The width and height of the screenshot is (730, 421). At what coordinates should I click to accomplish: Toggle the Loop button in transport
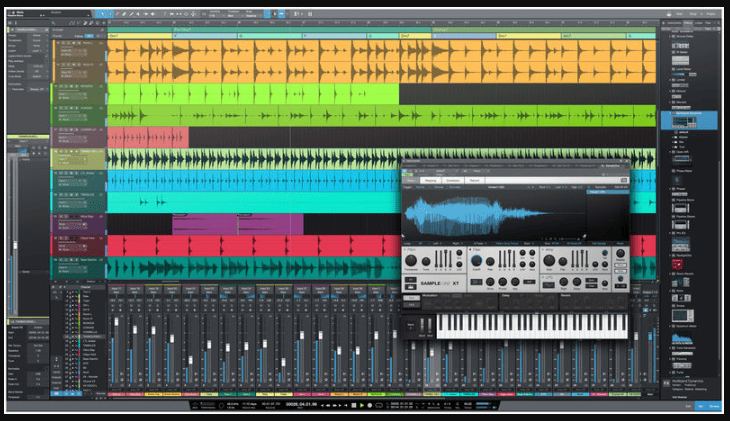379,405
